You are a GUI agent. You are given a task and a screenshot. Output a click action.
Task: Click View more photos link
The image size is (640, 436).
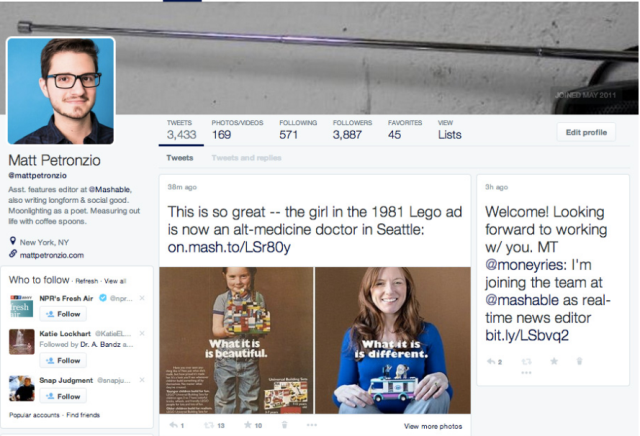pyautogui.click(x=434, y=426)
